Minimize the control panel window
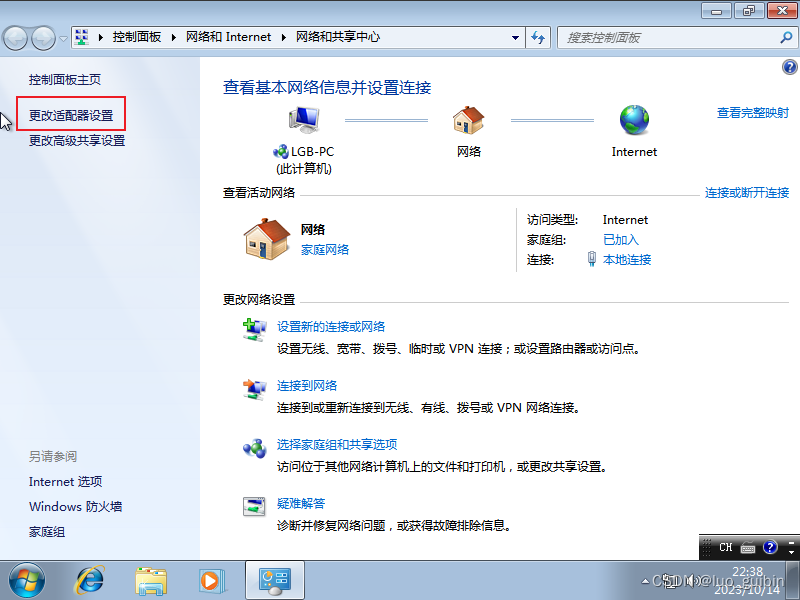 pos(717,11)
